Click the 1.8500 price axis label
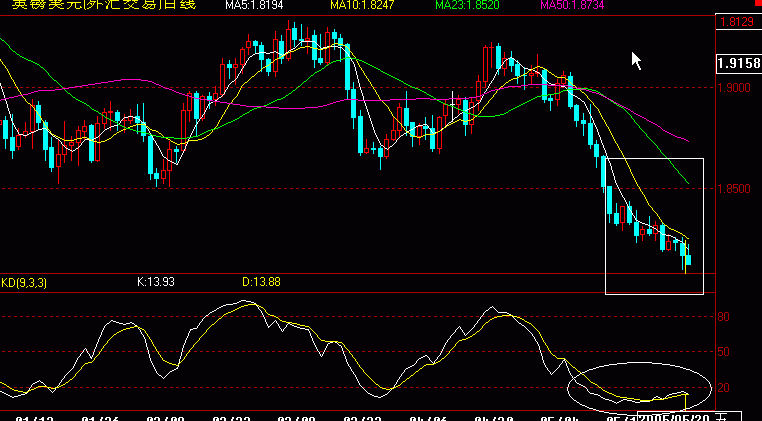Image resolution: width=762 pixels, height=421 pixels. [x=734, y=189]
